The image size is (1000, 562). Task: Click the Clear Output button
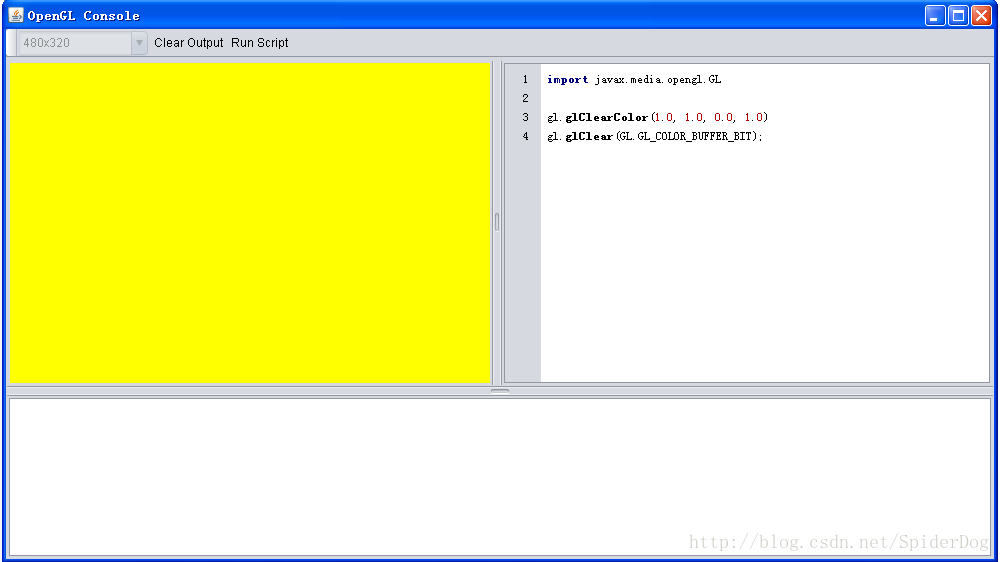click(x=188, y=43)
